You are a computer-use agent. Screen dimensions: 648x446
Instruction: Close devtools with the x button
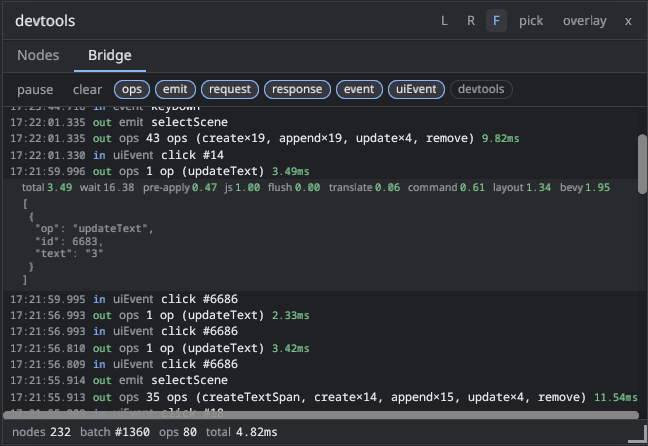point(628,21)
